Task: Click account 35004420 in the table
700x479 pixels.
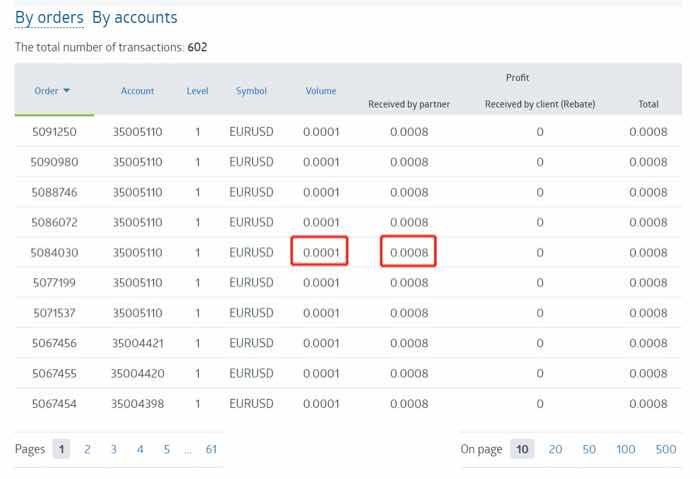Action: [x=138, y=373]
